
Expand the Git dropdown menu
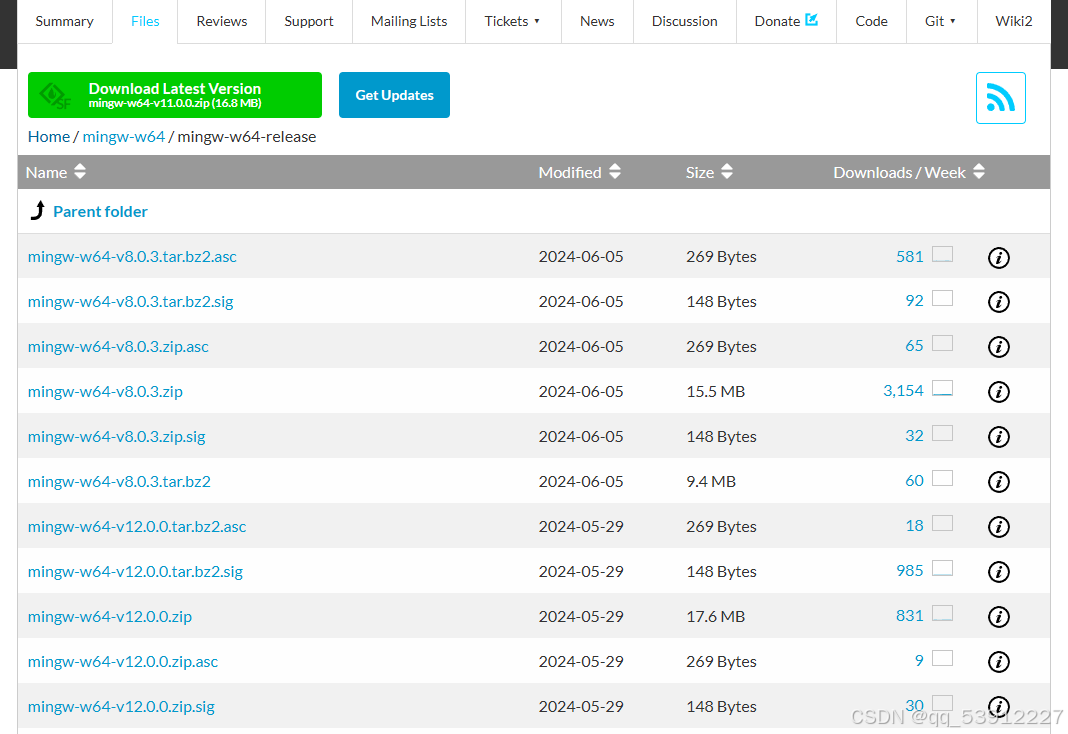941,21
